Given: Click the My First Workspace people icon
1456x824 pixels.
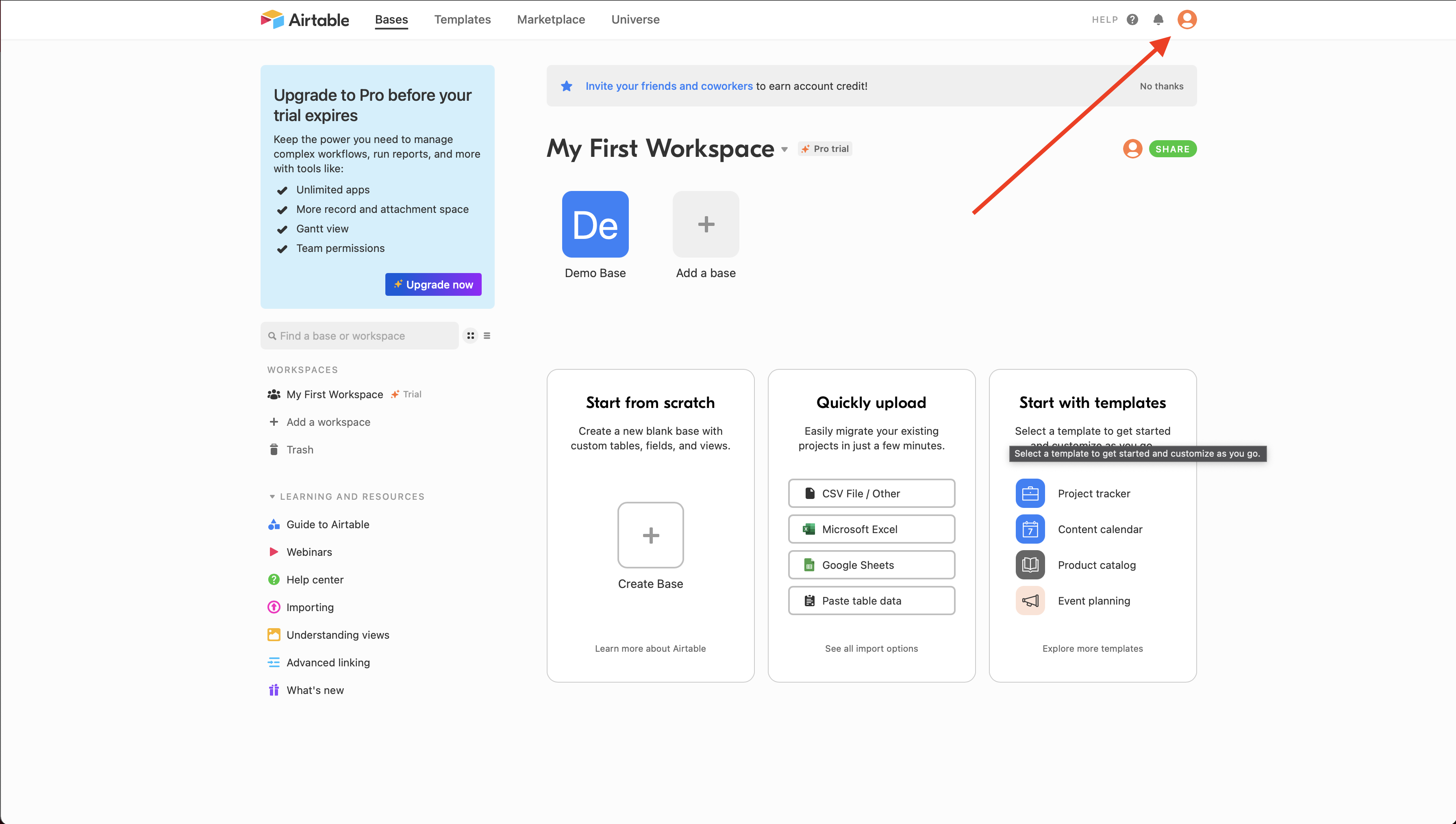Looking at the screenshot, I should tap(274, 395).
